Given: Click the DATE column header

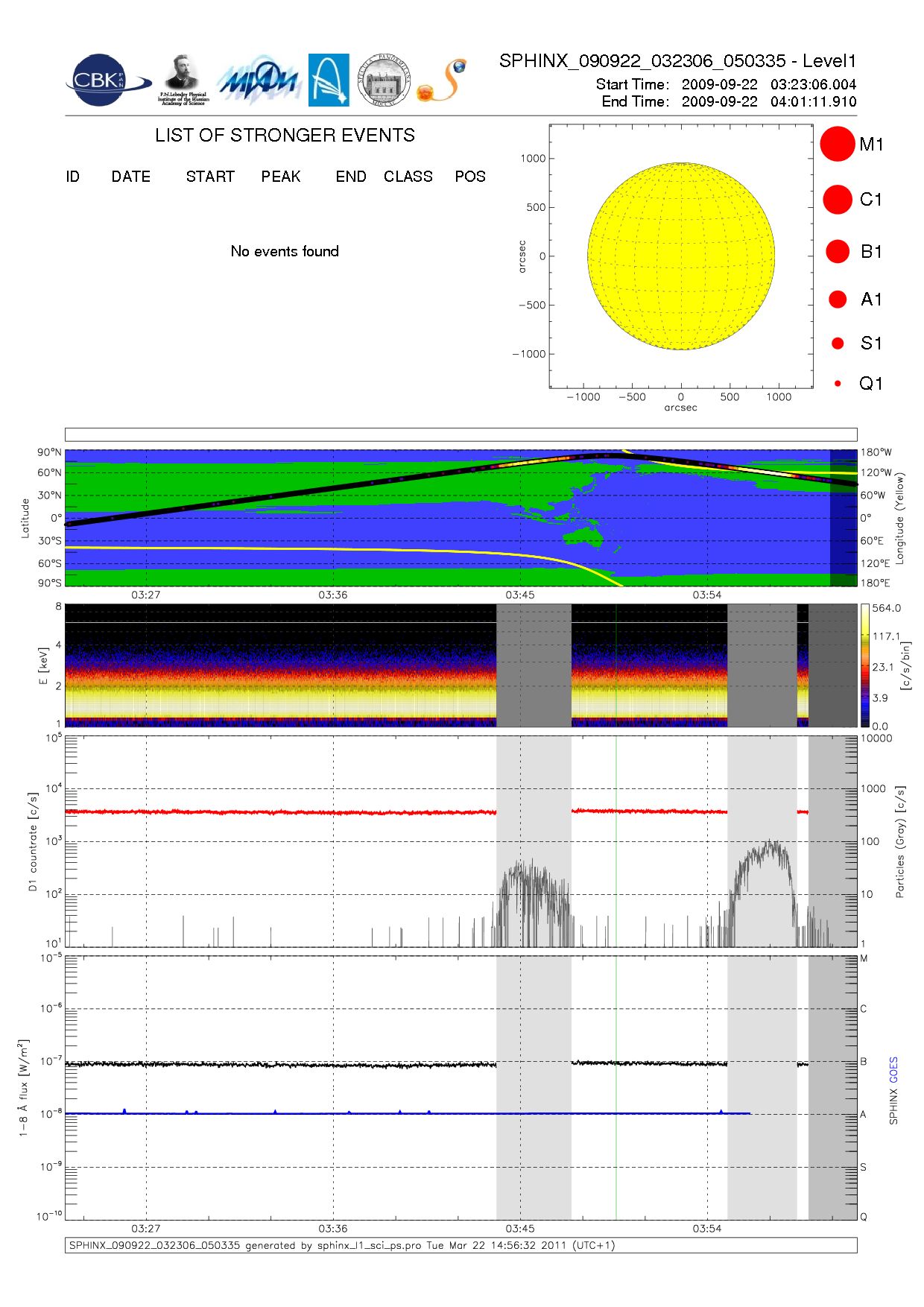Looking at the screenshot, I should click(131, 177).
